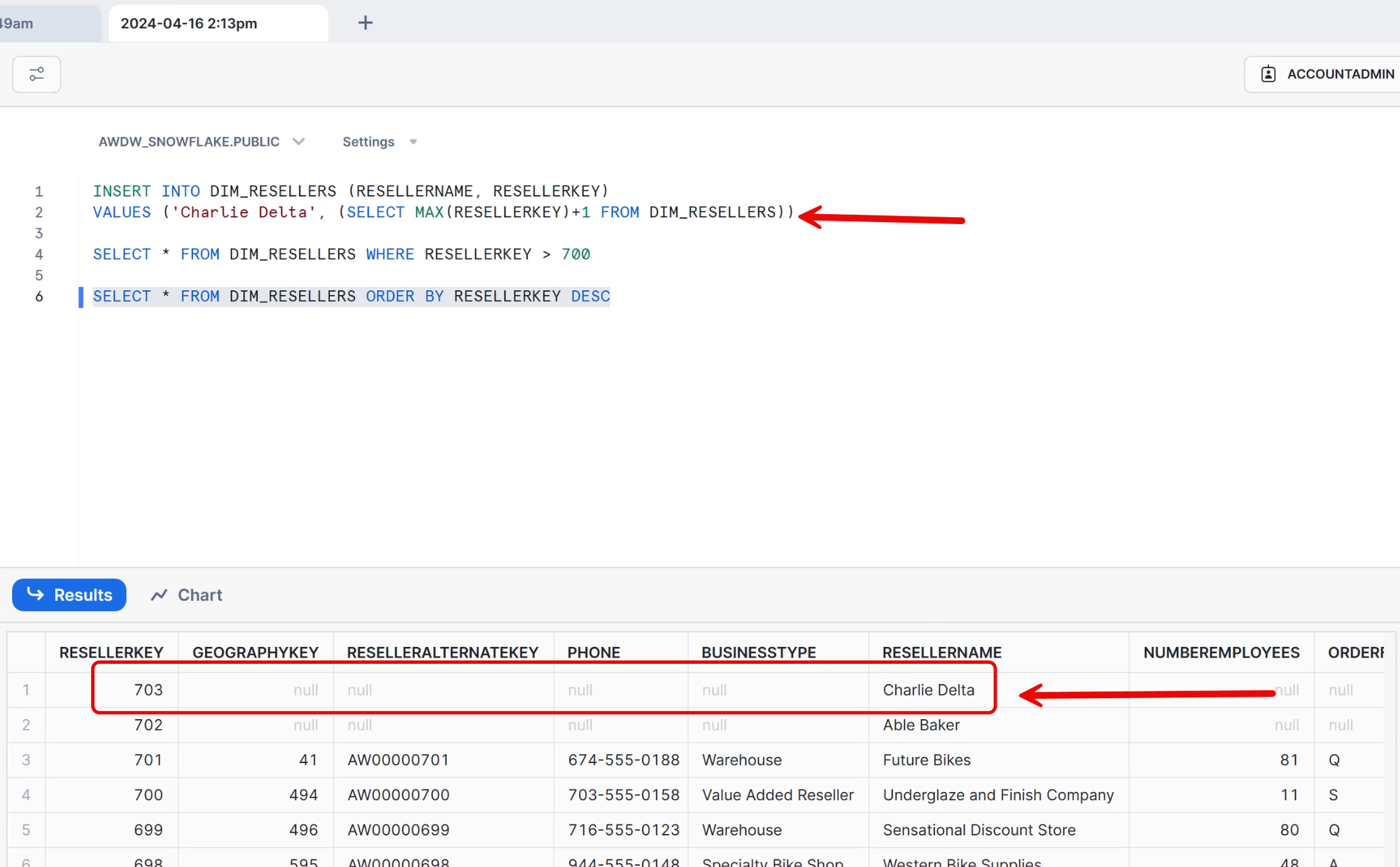Click the plus icon to add new worksheet tab
1400x867 pixels.
coord(365,23)
